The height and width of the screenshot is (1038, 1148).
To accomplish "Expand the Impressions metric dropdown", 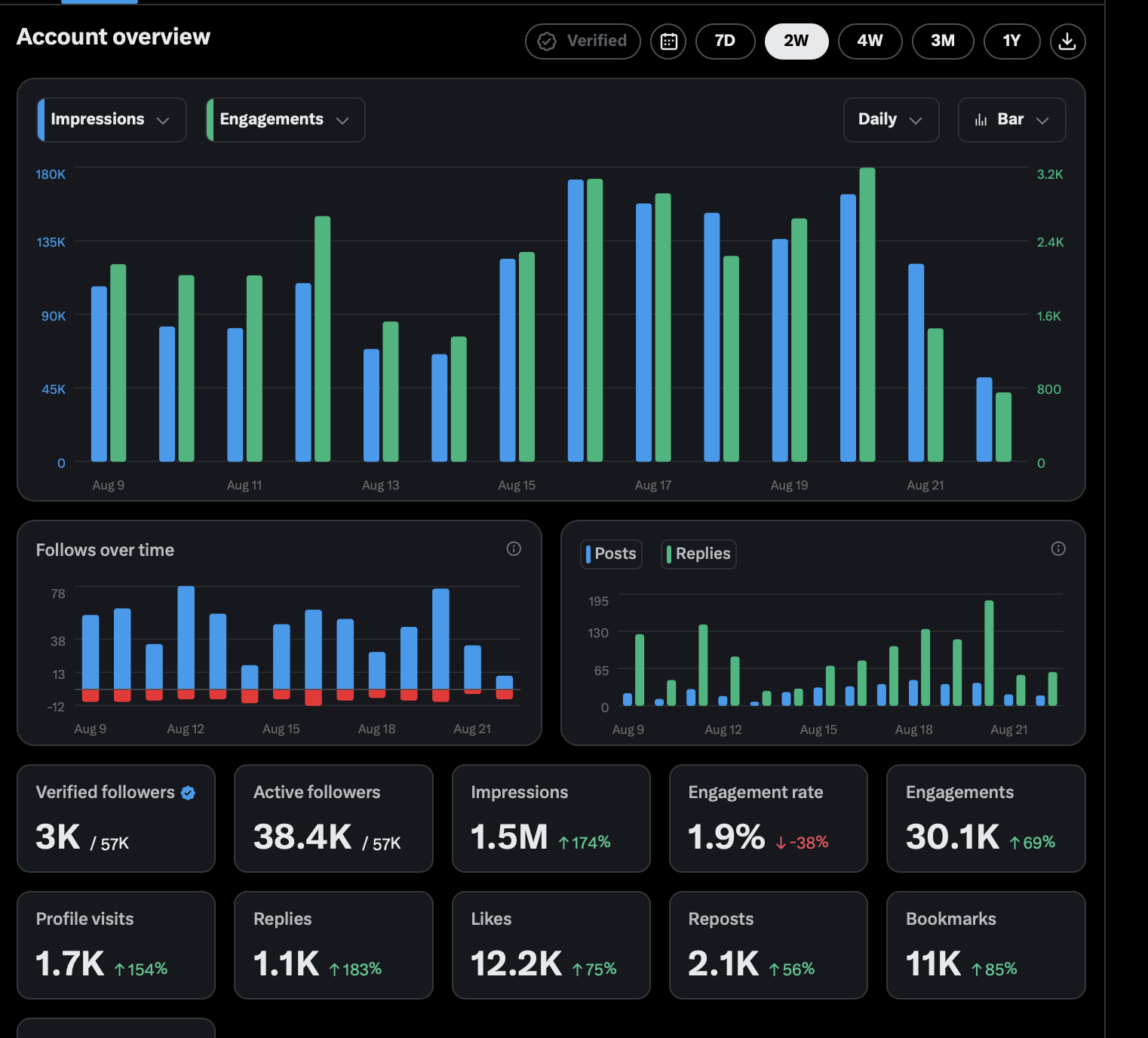I will 112,120.
